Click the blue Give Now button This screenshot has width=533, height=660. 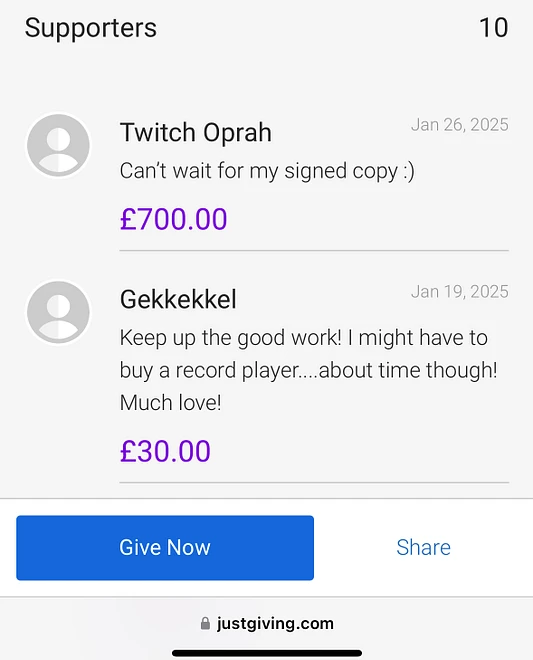pyautogui.click(x=165, y=548)
